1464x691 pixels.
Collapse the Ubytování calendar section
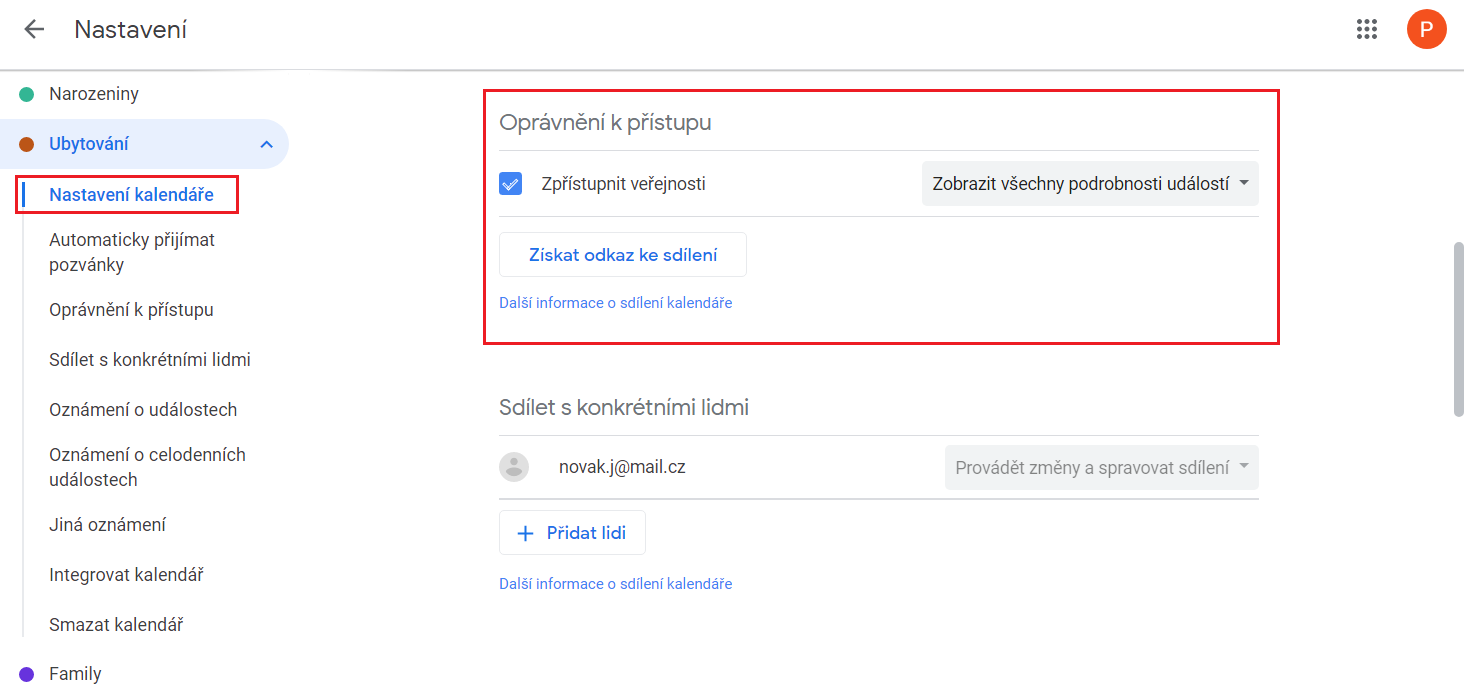[266, 144]
